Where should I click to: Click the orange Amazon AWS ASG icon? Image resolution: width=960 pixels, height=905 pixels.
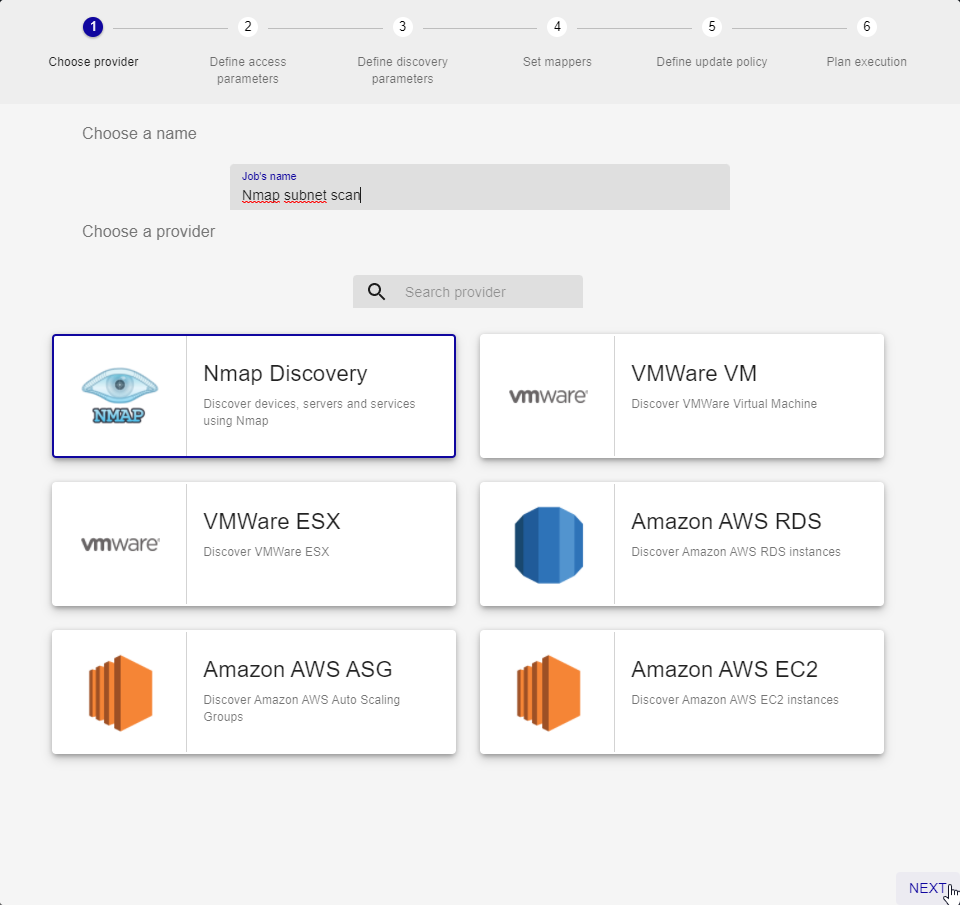pos(121,693)
